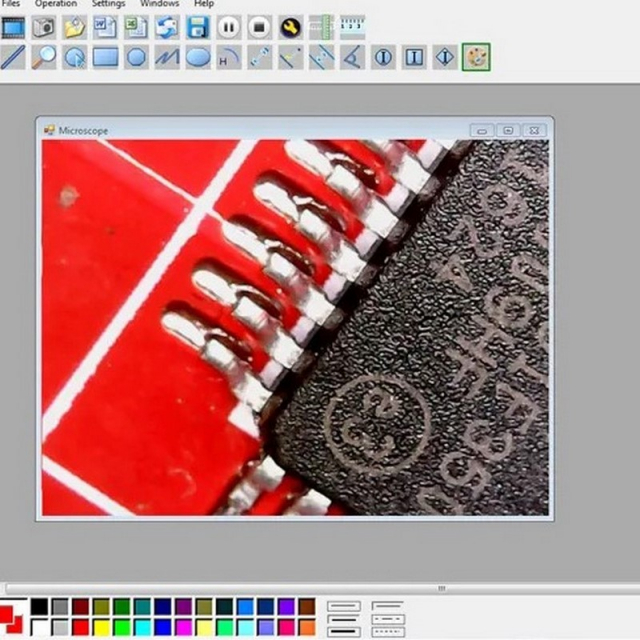Pick the yellow color swatch
The image size is (640, 640).
(x=101, y=627)
